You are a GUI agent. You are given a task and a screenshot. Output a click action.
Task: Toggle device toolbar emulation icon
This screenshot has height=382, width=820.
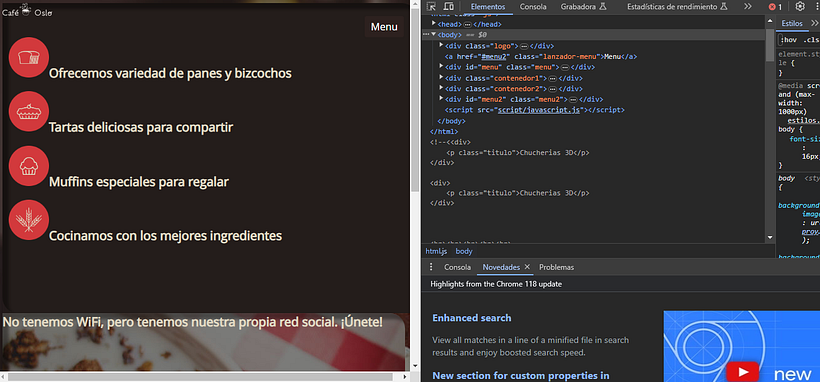pyautogui.click(x=448, y=7)
